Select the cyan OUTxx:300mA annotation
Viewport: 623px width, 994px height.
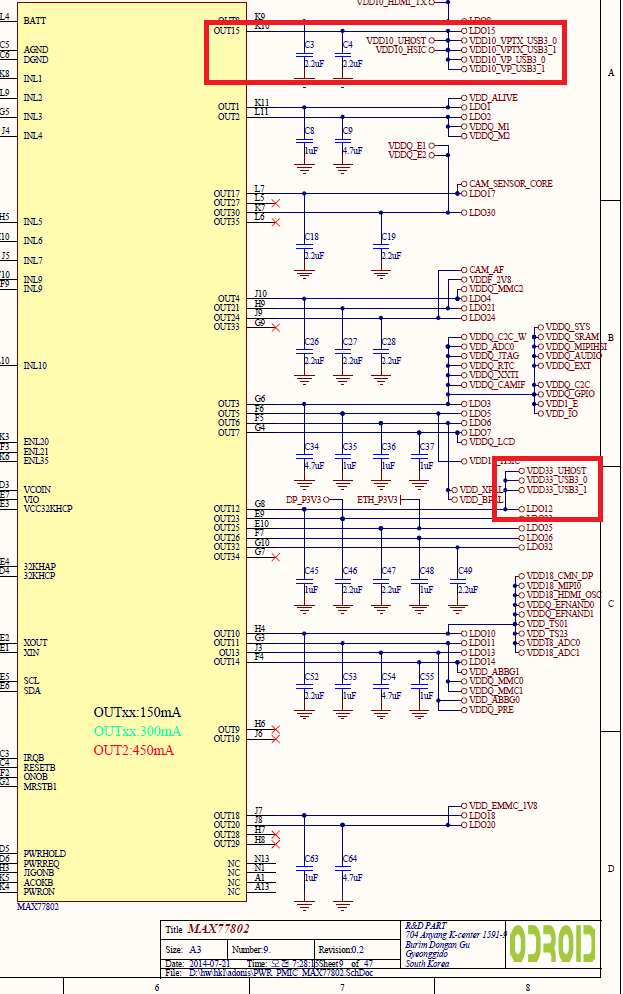click(x=137, y=731)
